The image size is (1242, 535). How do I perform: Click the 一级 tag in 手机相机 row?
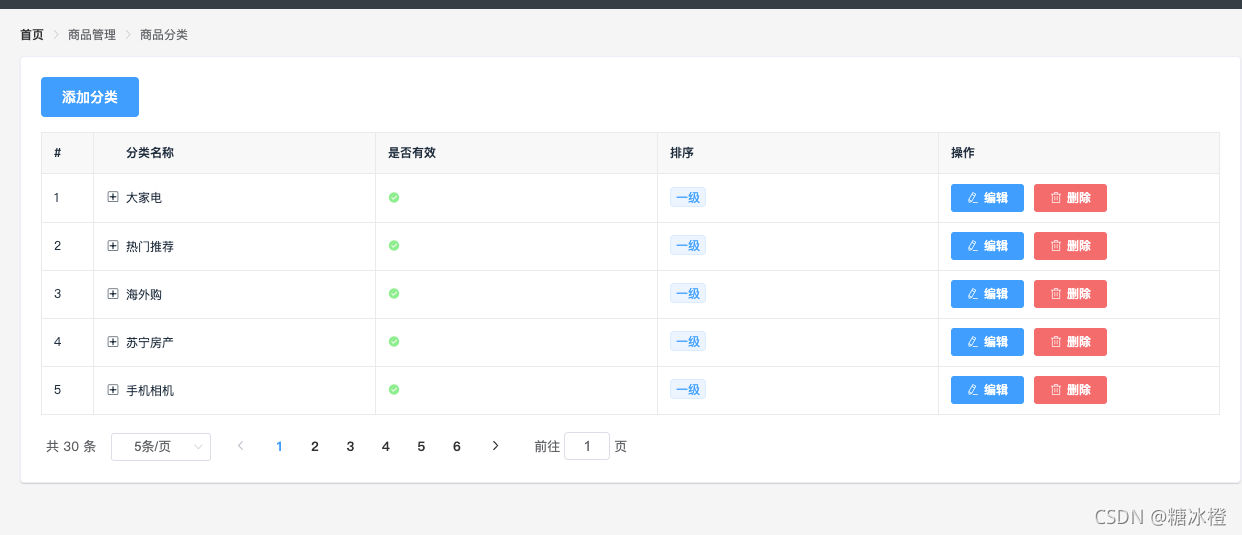click(x=688, y=389)
